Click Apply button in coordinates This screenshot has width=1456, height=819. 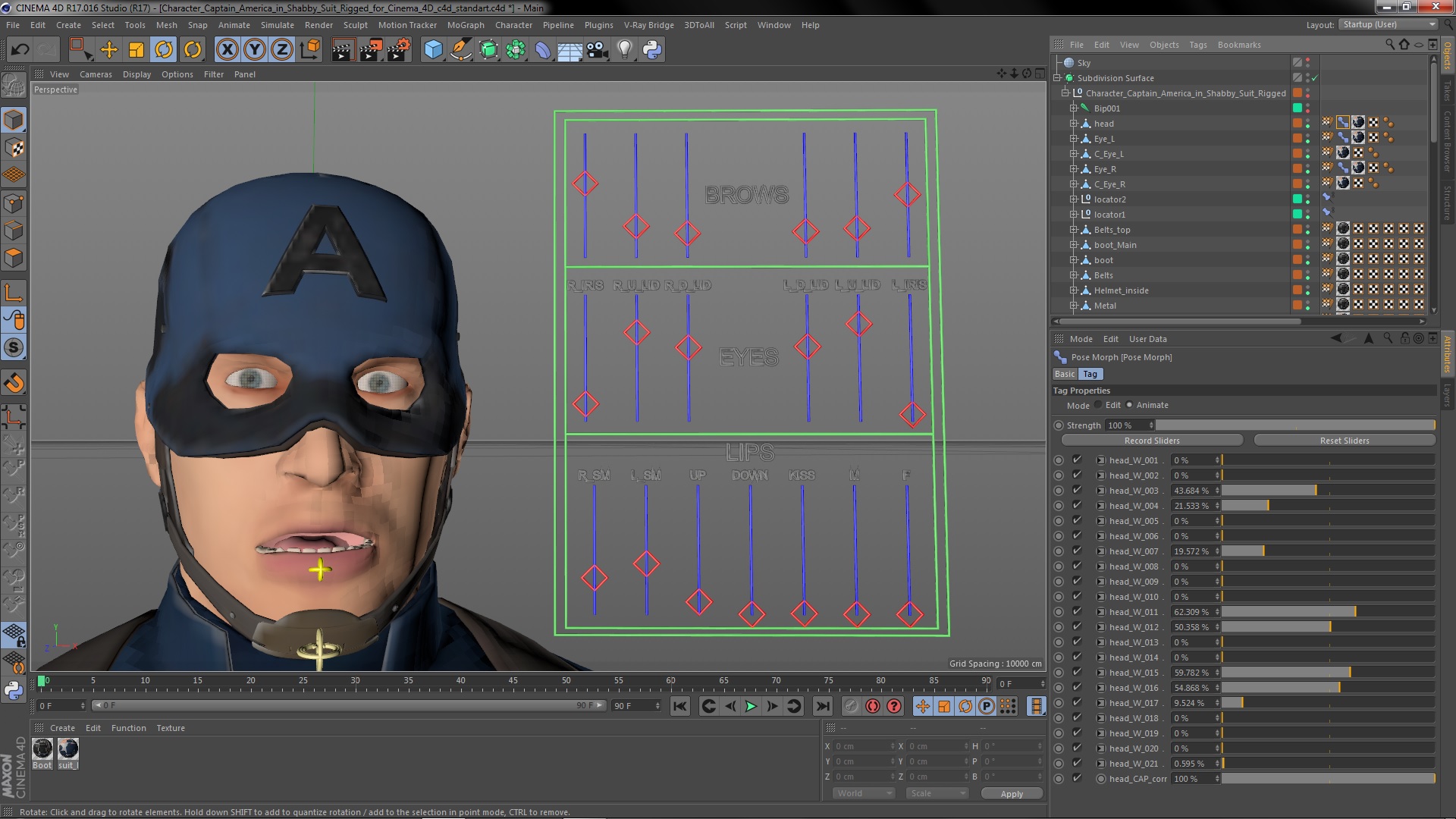1012,794
